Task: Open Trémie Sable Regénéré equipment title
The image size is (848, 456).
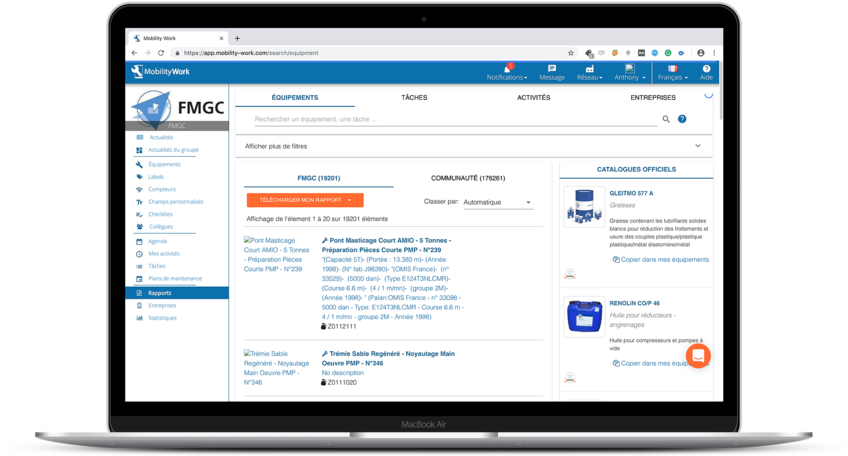Action: click(388, 359)
